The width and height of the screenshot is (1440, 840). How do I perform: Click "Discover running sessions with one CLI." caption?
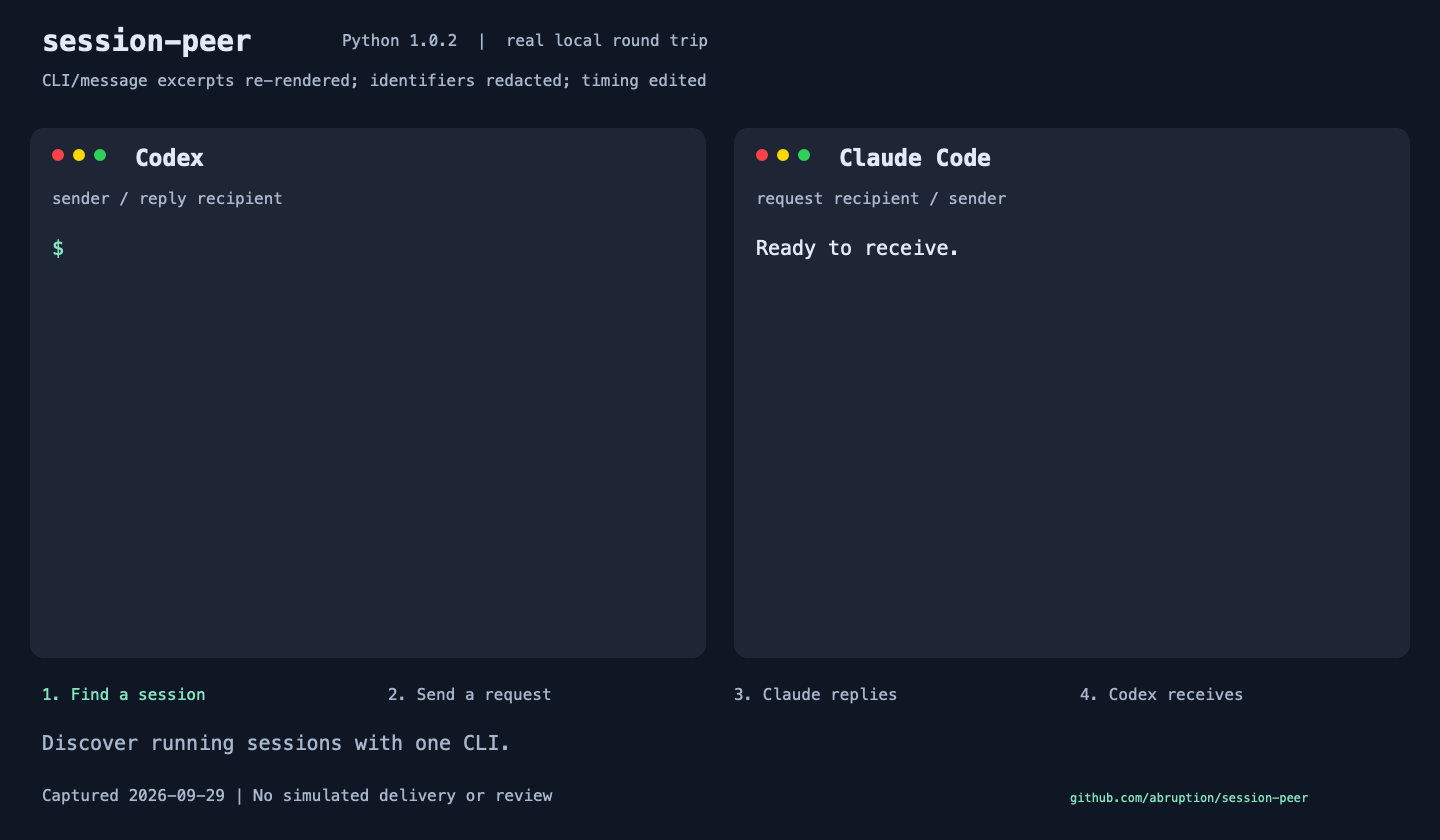[276, 743]
